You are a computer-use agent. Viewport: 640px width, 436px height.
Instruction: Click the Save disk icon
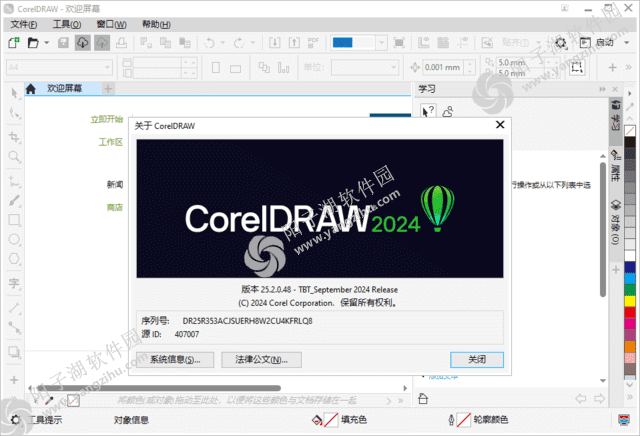pos(63,42)
